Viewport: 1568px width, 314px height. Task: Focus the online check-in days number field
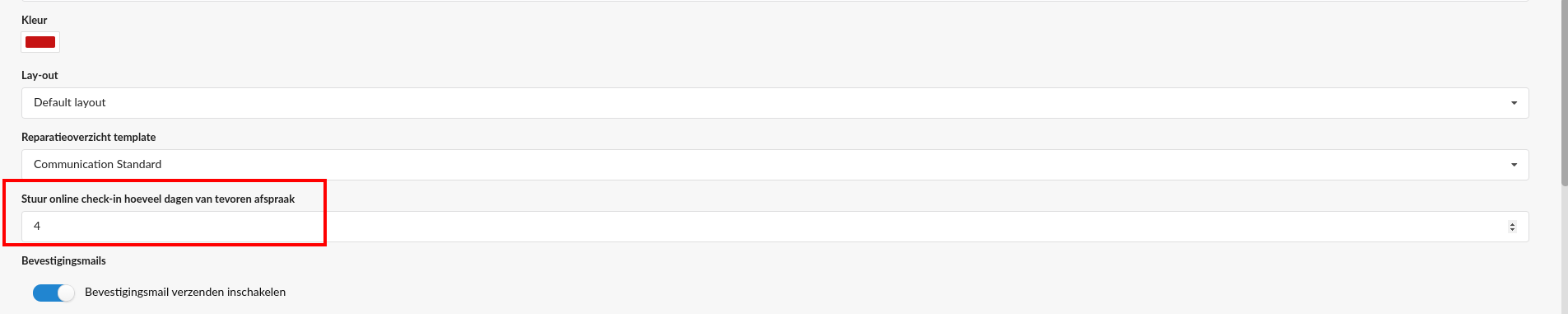click(775, 227)
